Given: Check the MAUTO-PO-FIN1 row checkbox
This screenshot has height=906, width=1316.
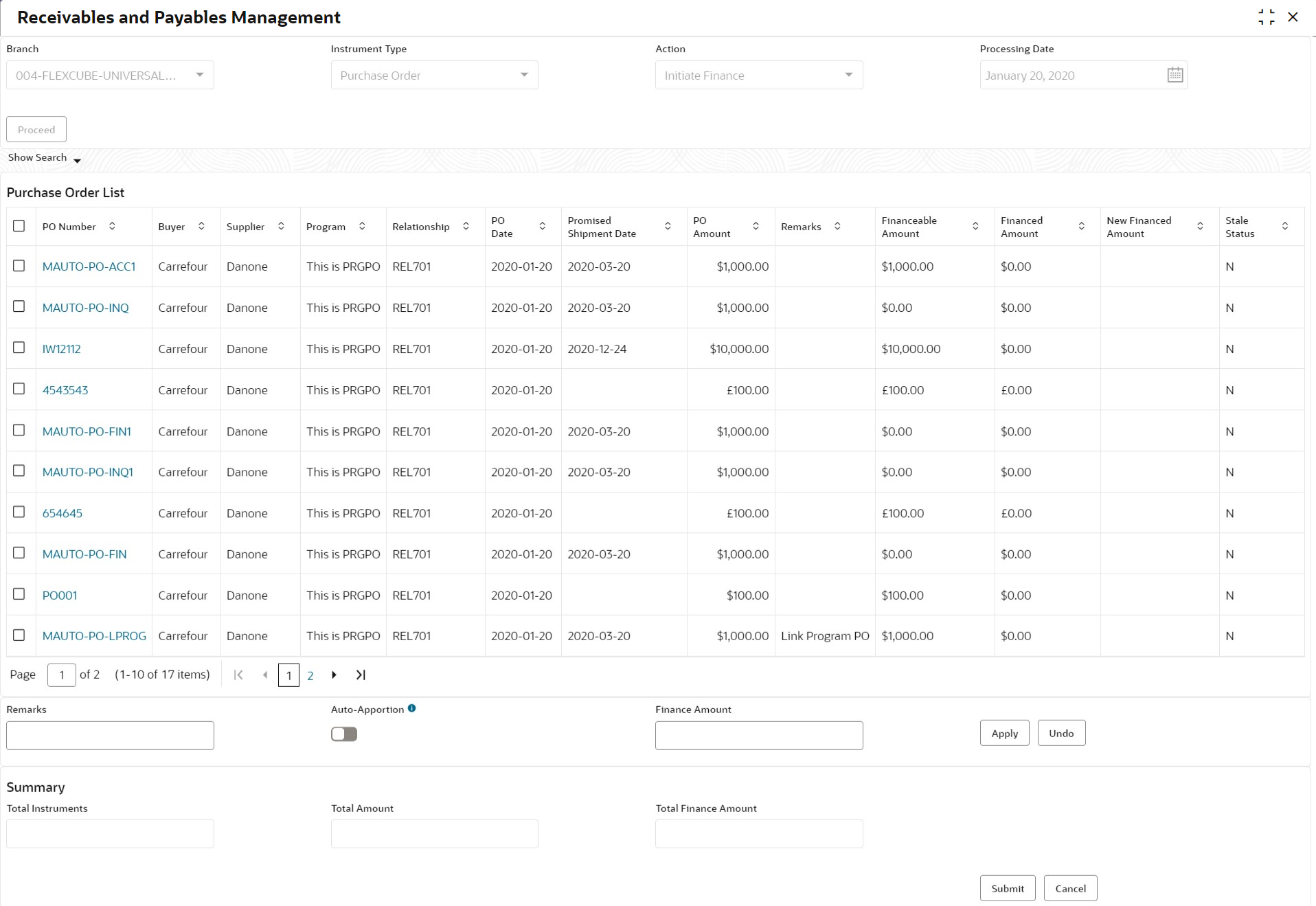Looking at the screenshot, I should tap(19, 430).
